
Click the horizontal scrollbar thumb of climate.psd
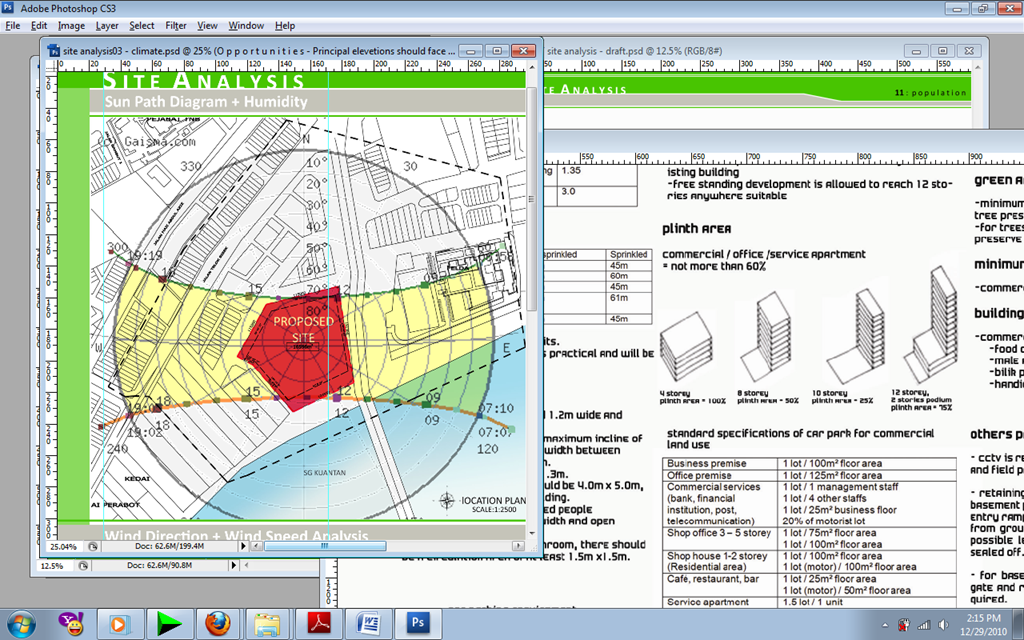point(325,546)
